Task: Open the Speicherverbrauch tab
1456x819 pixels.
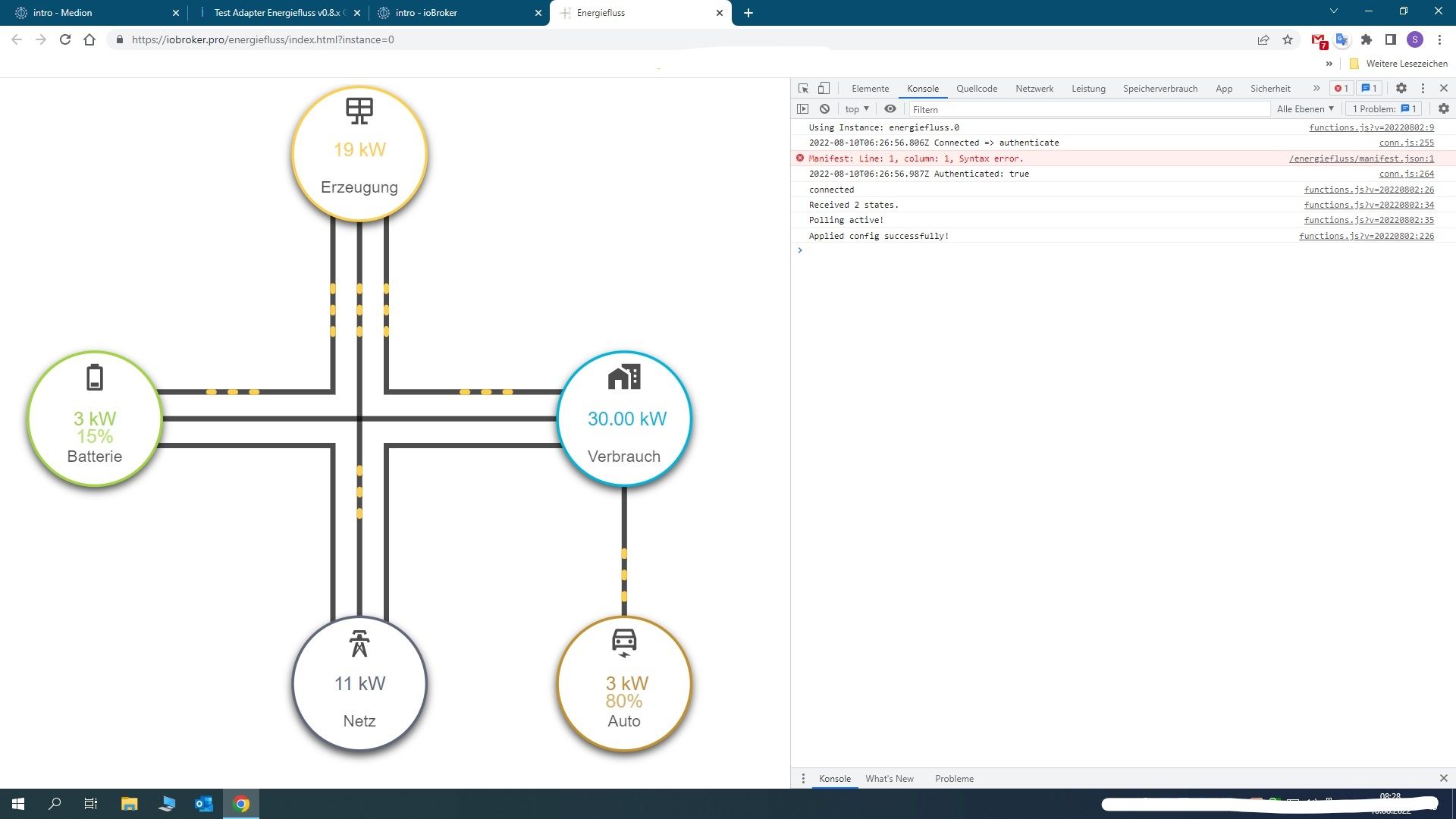Action: click(x=1160, y=89)
